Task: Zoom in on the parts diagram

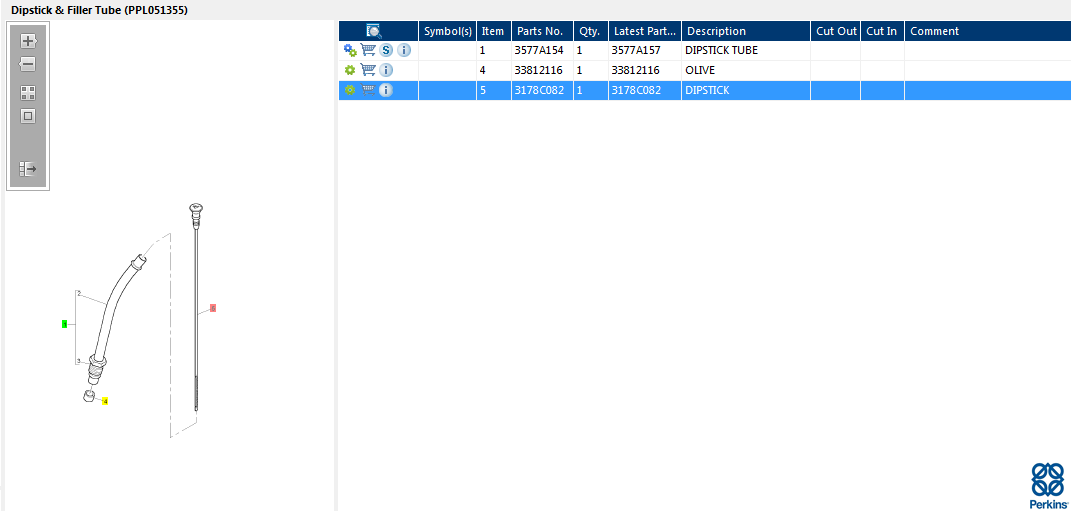Action: pos(28,41)
